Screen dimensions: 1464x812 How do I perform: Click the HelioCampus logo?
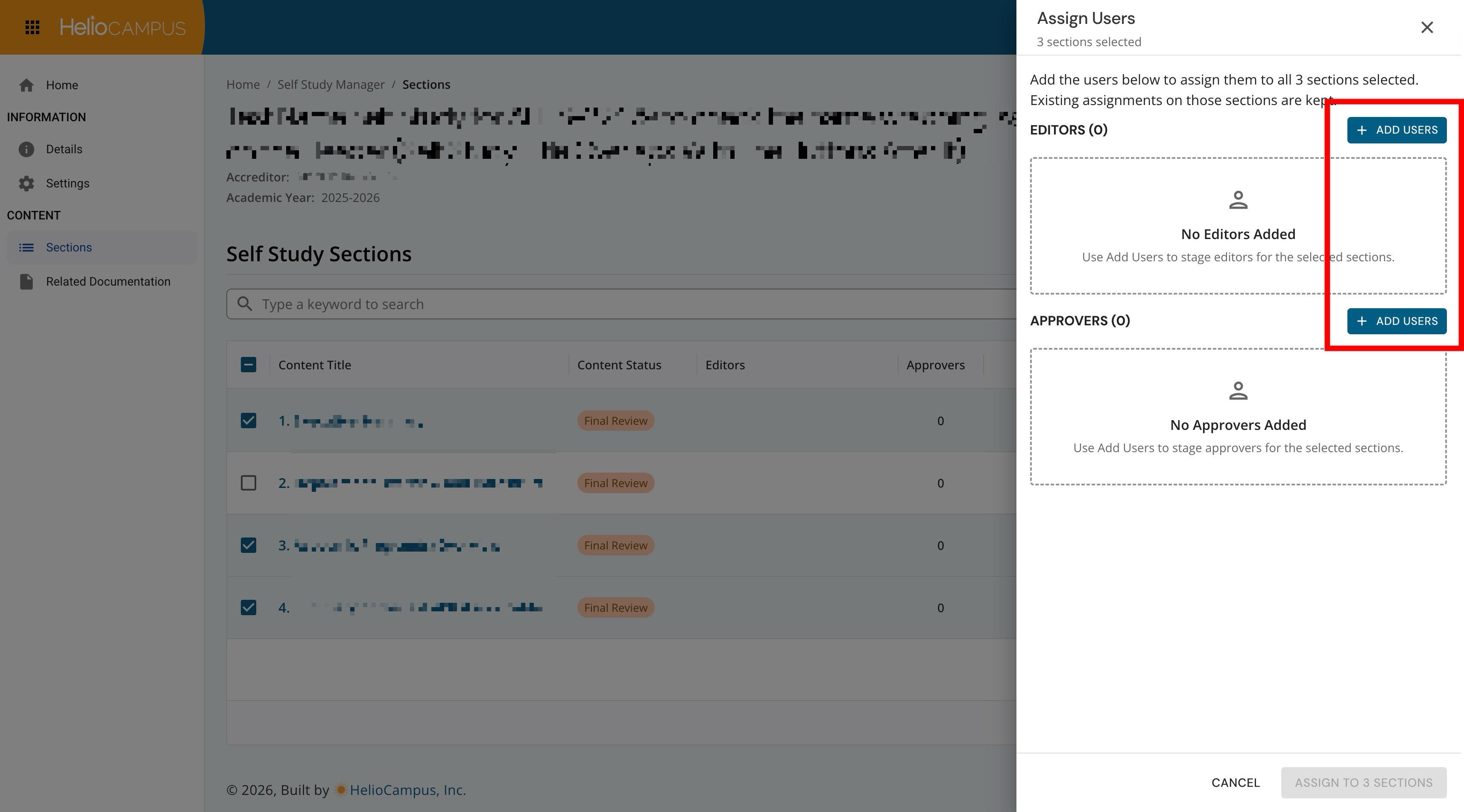[x=123, y=27]
